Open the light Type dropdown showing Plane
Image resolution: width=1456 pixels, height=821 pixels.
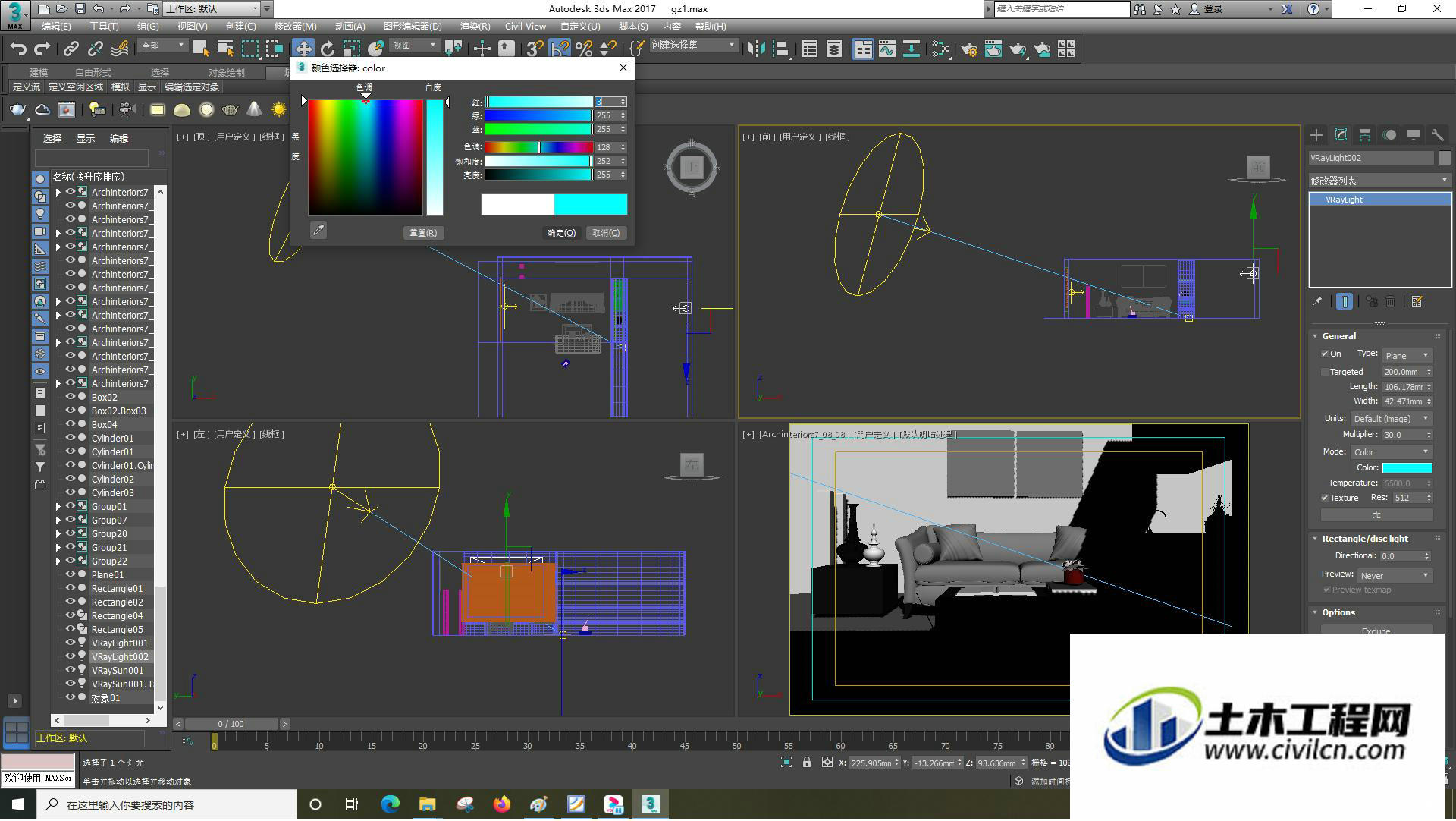coord(1407,356)
